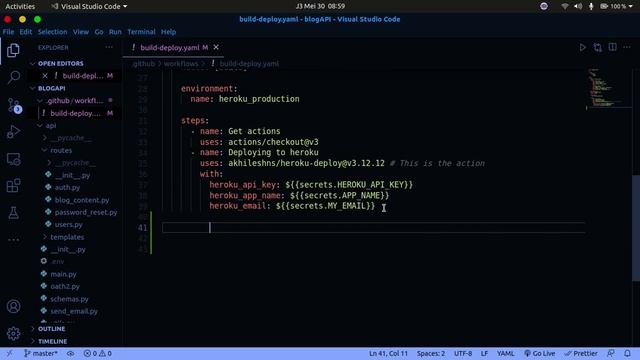Image resolution: width=640 pixels, height=360 pixels.
Task: Click the master branch indicator
Action: [x=40, y=353]
